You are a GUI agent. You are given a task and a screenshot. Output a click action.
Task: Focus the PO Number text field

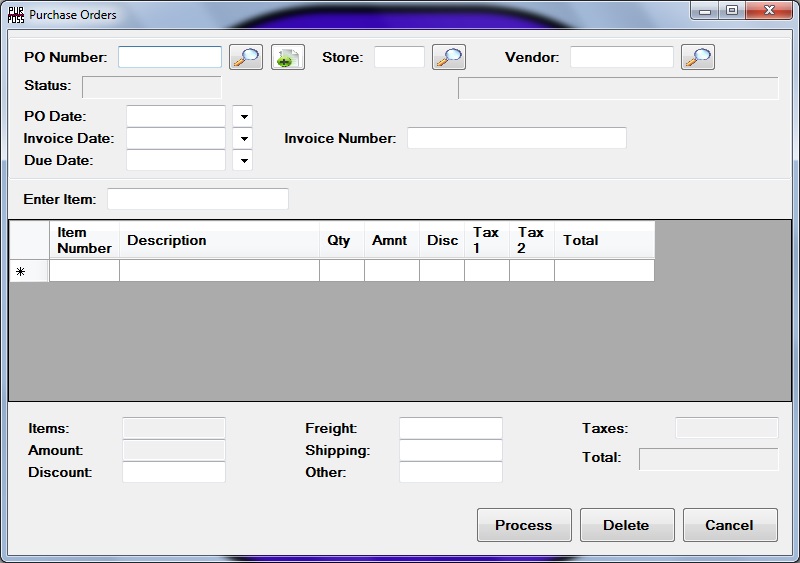click(170, 57)
